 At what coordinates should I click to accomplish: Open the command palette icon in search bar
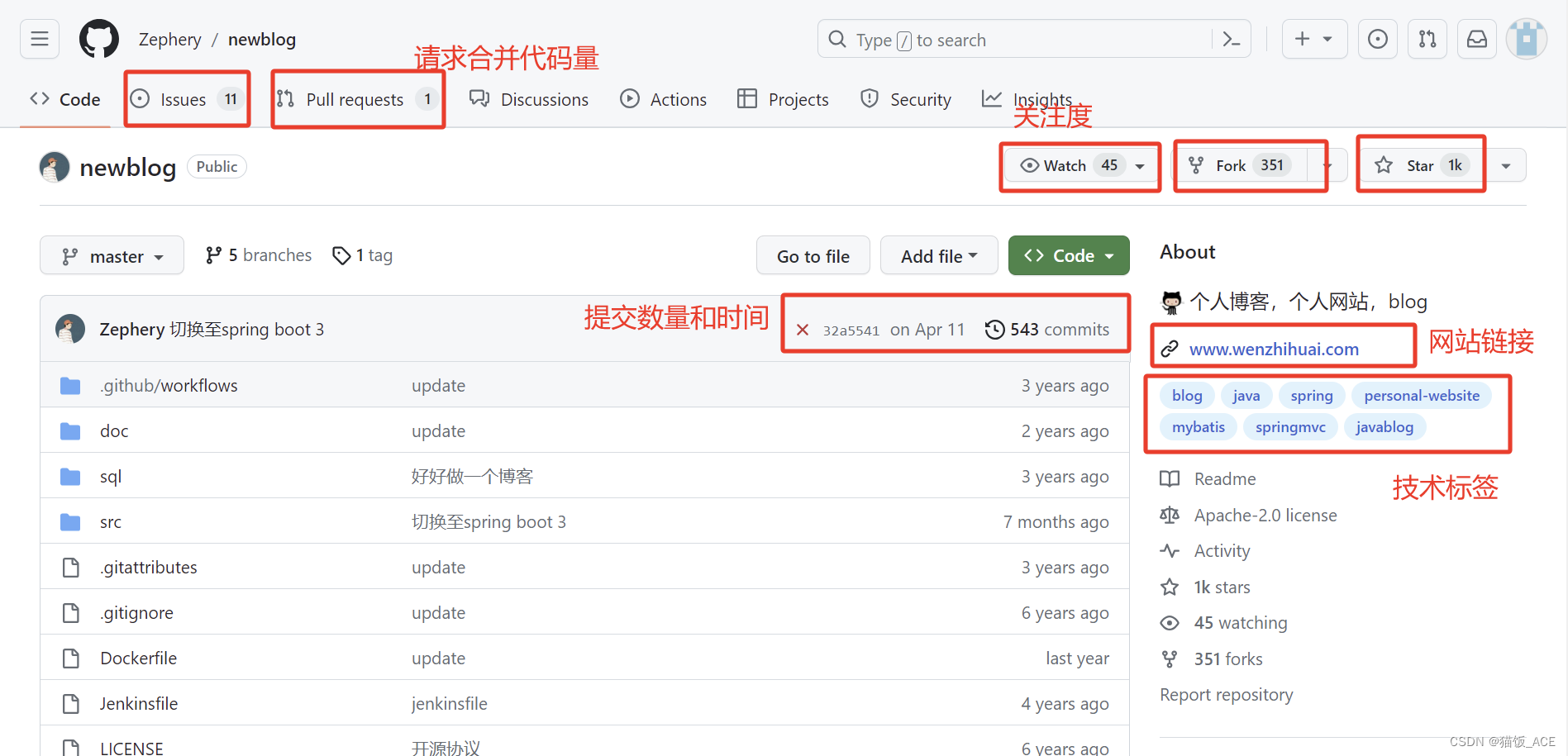tap(1231, 40)
